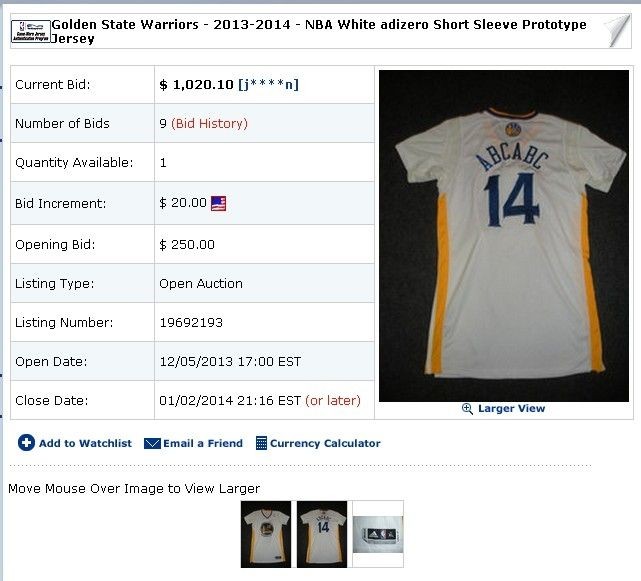The image size is (641, 581).
Task: Open the Currency Calculator link text
Action: click(325, 443)
